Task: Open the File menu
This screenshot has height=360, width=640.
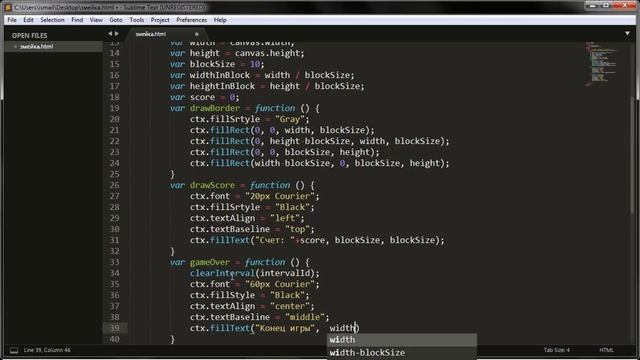Action: 12,20
